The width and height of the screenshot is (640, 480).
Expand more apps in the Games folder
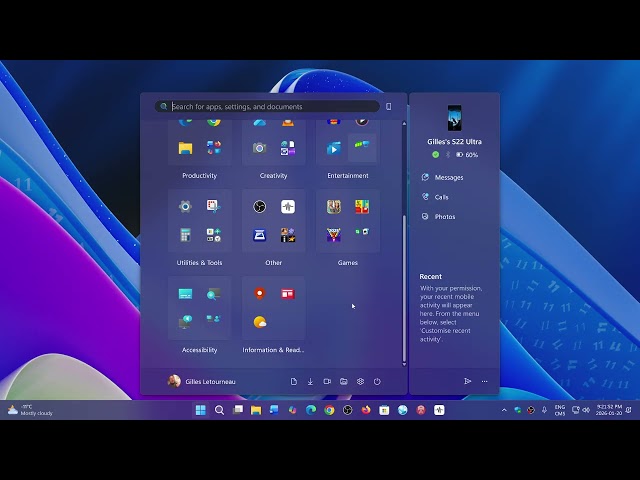point(362,233)
